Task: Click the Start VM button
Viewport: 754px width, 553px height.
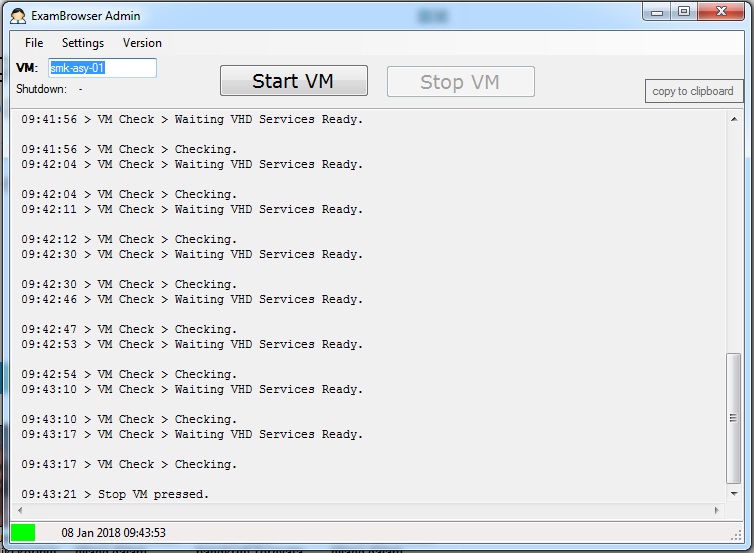Action: click(x=294, y=81)
